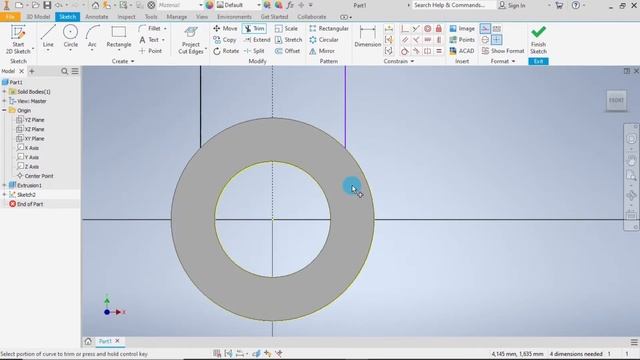This screenshot has width=640, height=360.
Task: Open Model browser hamburger menu
Action: point(75,71)
